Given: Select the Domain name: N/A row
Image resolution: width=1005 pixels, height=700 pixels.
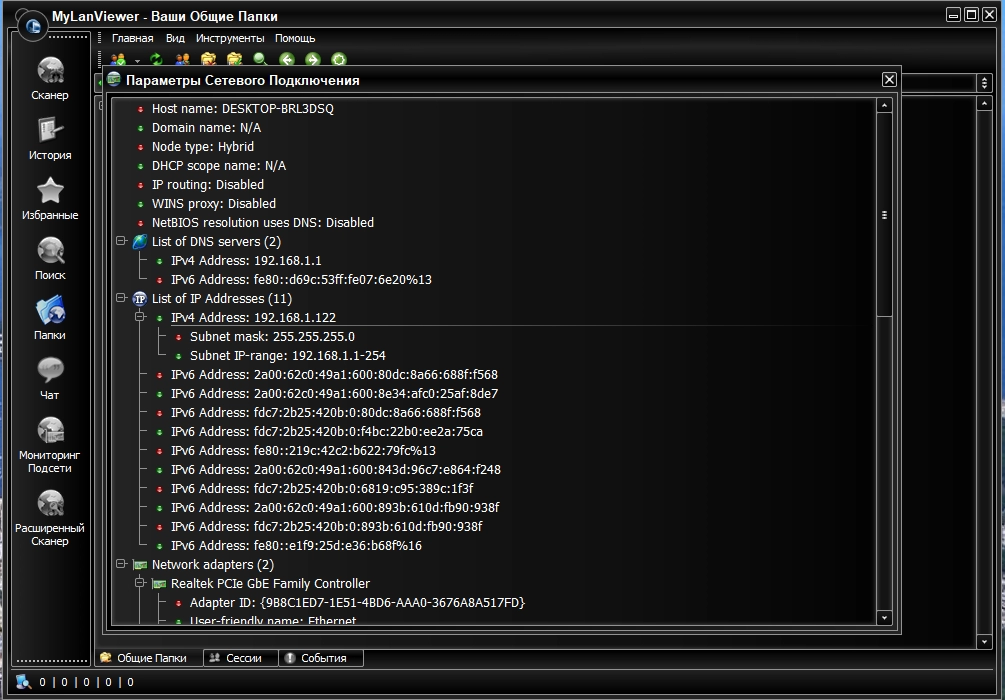Looking at the screenshot, I should click(x=206, y=128).
